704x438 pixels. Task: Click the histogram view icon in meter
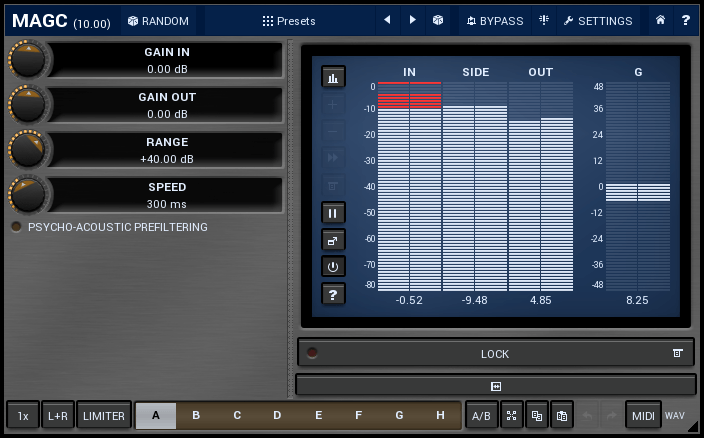[x=333, y=77]
